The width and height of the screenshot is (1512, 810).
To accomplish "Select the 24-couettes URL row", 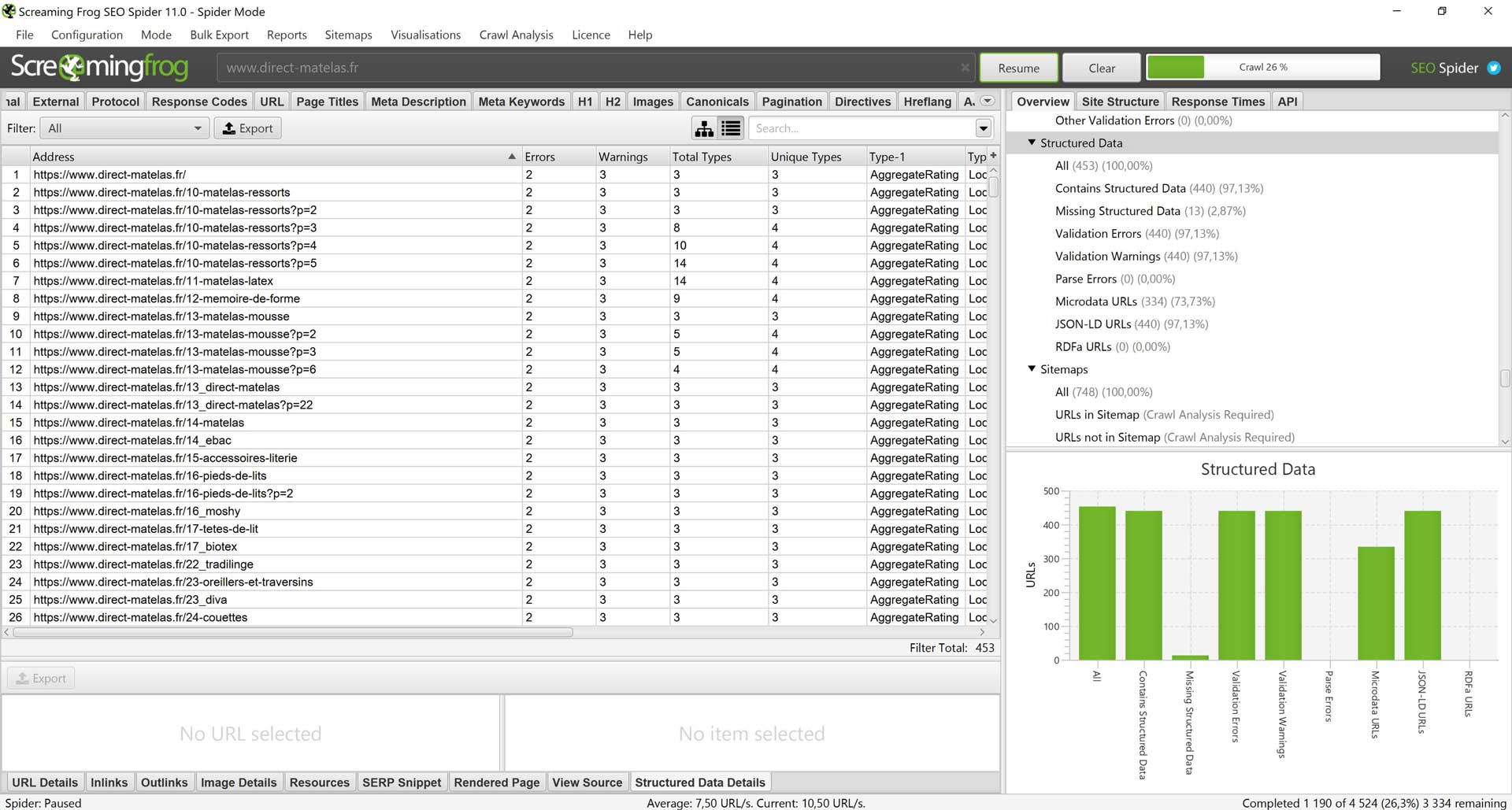I will tap(496, 617).
